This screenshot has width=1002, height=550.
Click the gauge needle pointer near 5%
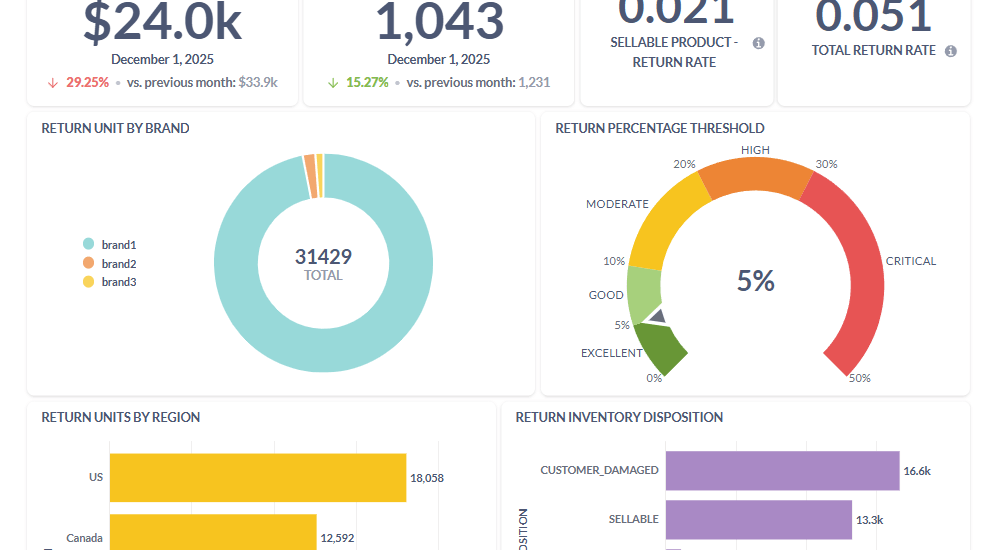tap(656, 317)
